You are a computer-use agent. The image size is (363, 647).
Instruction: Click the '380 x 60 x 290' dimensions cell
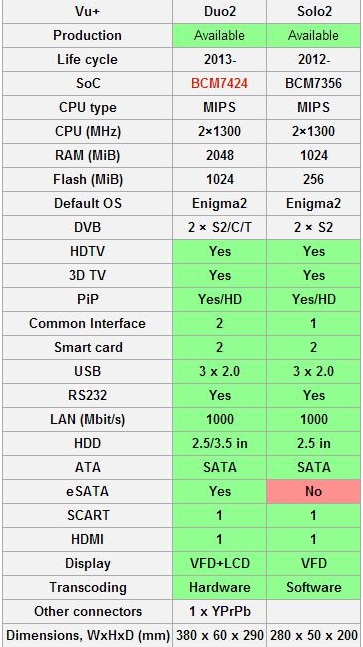pos(219,635)
